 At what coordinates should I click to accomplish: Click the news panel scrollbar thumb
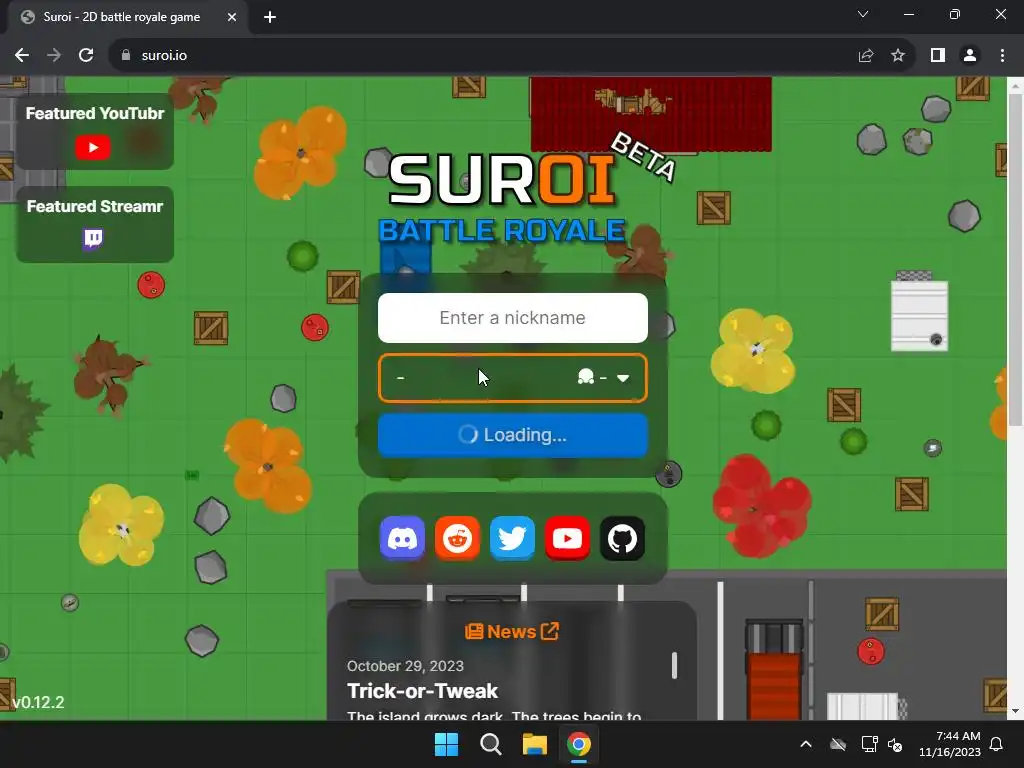coord(675,665)
